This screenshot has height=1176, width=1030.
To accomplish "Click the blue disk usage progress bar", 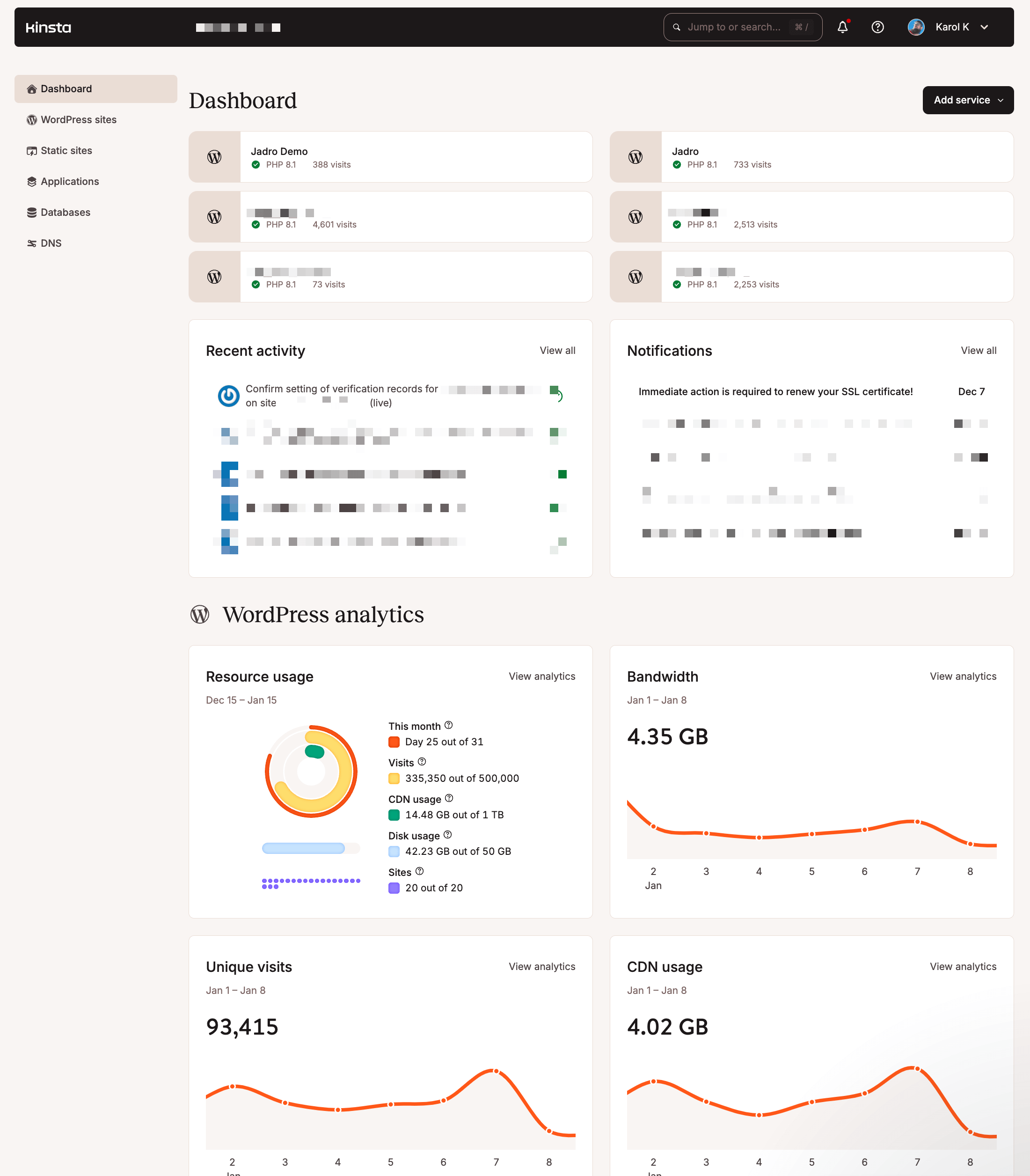I will click(304, 848).
